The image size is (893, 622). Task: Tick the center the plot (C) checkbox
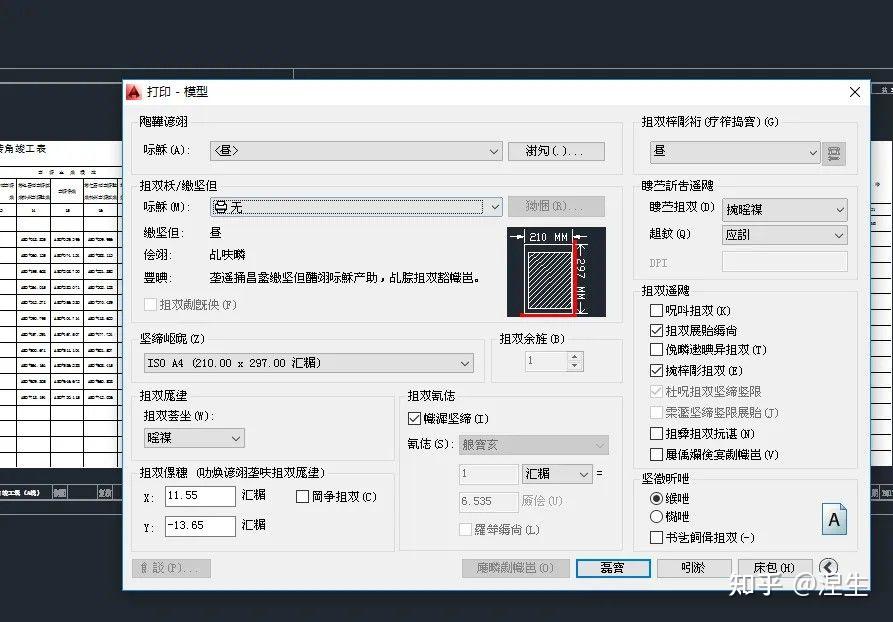302,497
